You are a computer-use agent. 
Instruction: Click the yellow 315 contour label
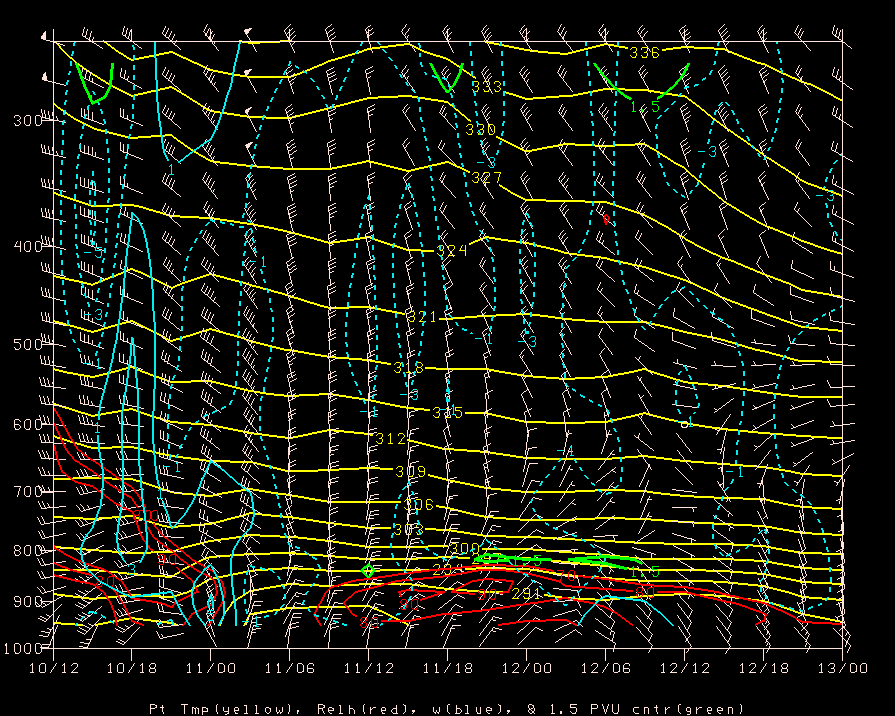pos(447,413)
